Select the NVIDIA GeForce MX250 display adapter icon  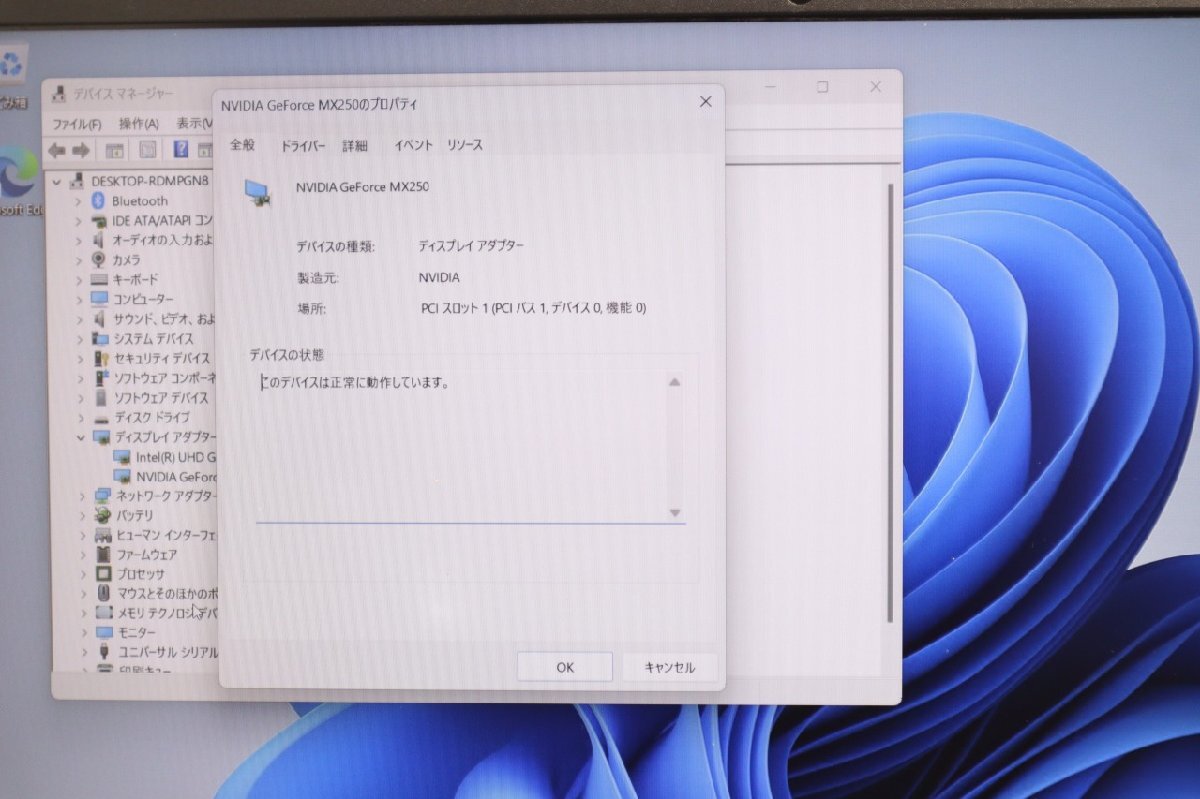(123, 476)
